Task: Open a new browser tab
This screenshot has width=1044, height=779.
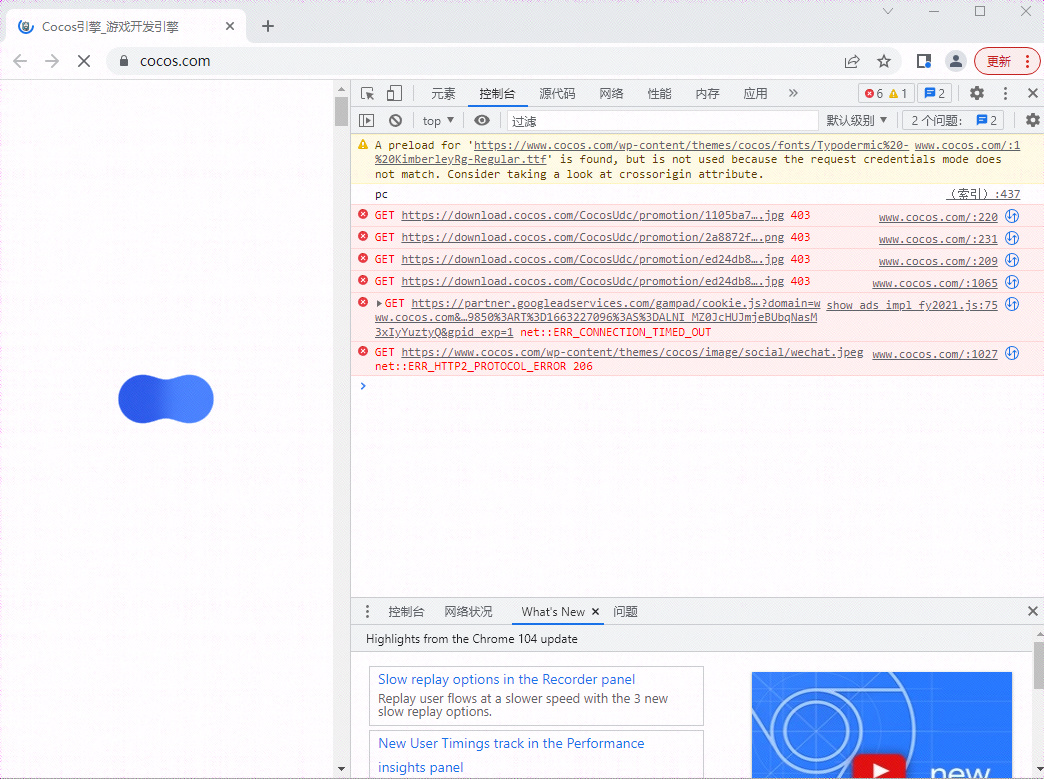Action: click(x=268, y=26)
